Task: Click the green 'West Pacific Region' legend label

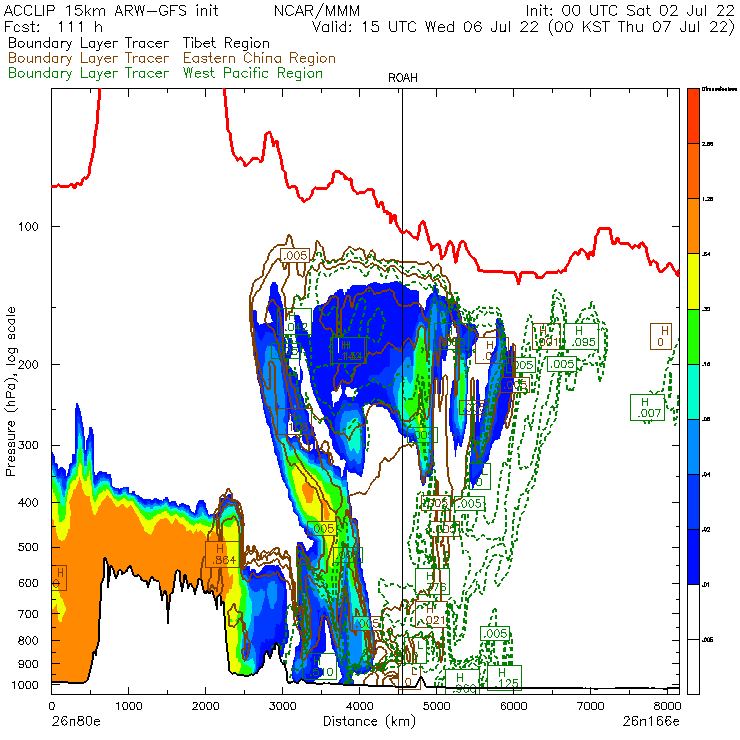Action: 253,73
